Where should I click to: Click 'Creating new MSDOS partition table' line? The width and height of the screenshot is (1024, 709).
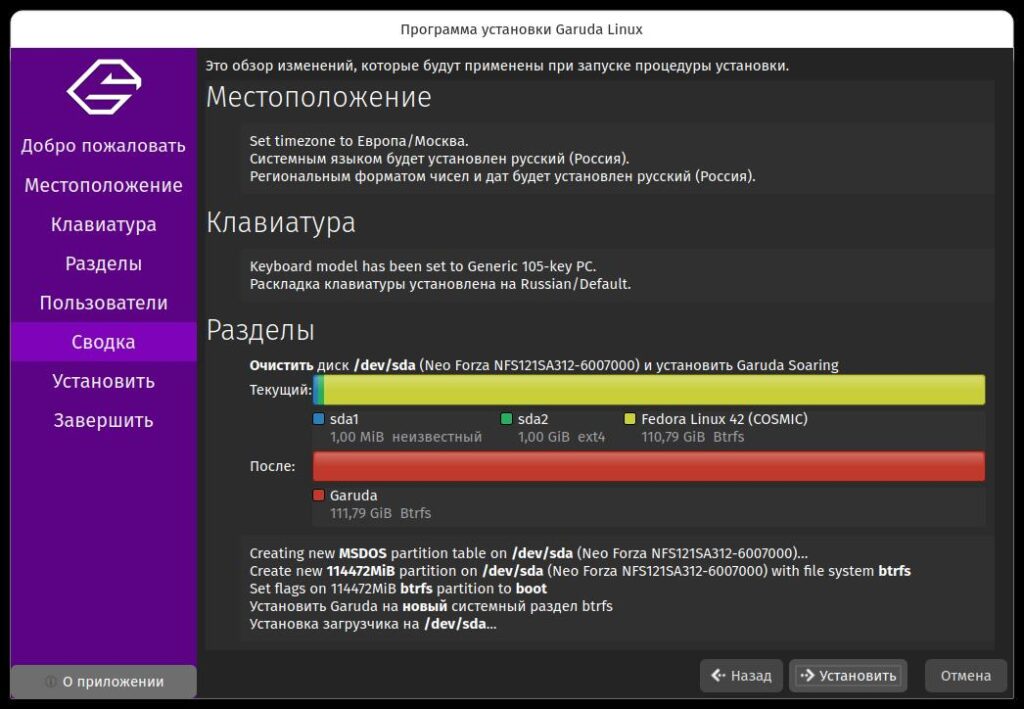tap(528, 554)
